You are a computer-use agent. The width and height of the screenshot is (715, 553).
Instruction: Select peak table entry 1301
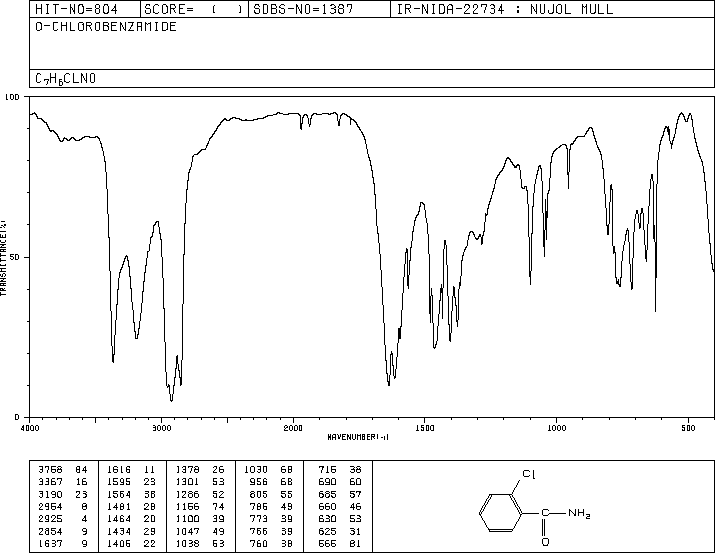click(200, 482)
